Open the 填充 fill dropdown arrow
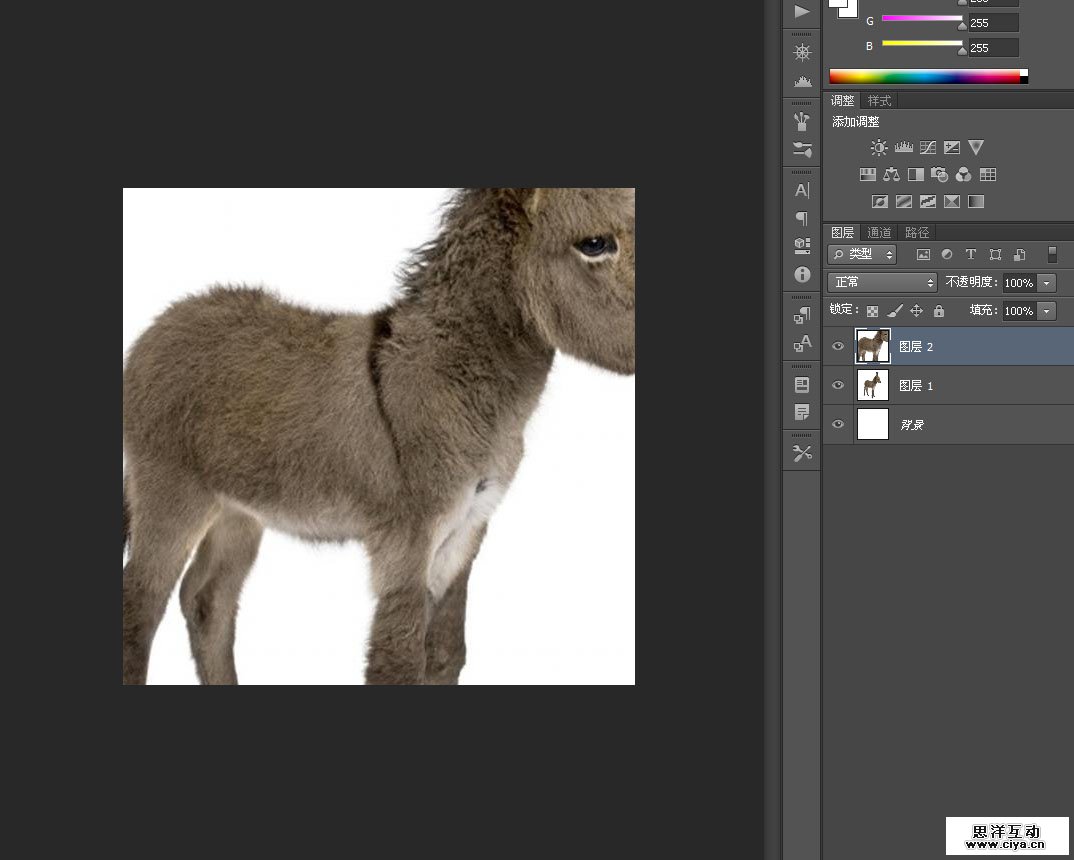Viewport: 1074px width, 860px height. (1047, 311)
